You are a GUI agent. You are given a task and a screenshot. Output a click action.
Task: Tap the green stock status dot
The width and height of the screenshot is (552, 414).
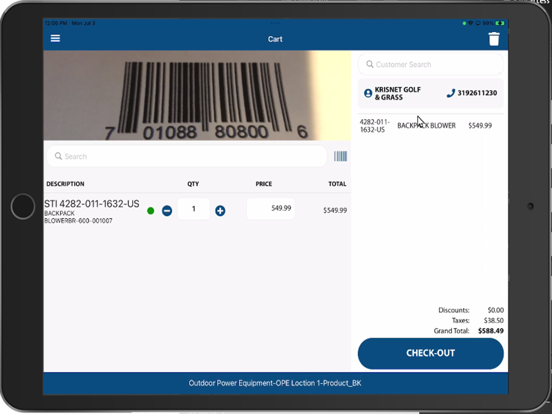[x=151, y=211]
